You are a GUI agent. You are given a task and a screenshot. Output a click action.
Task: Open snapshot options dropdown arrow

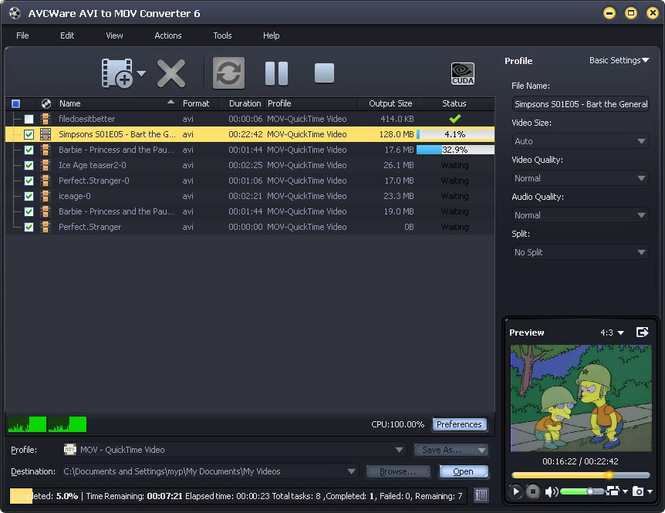coord(650,491)
